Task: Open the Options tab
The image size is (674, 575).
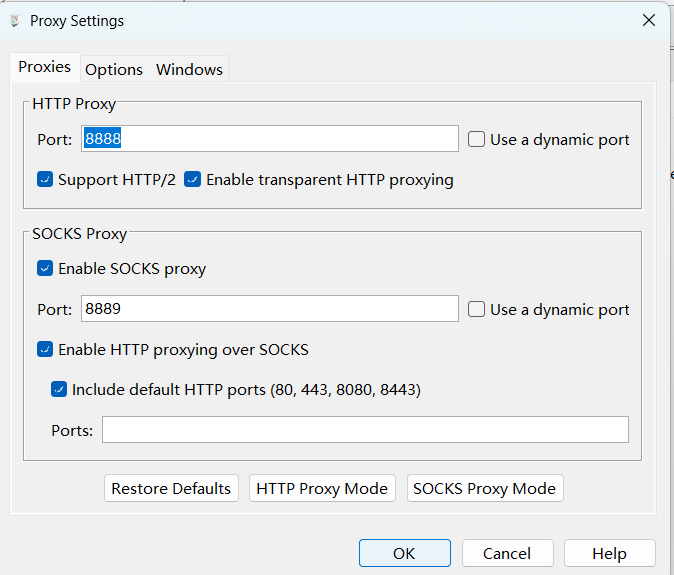Action: 114,70
